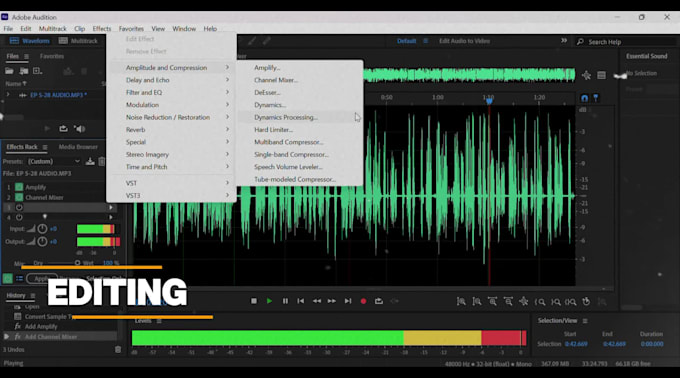Screen dimensions: 680x378
Task: Click the red Record button
Action: (363, 301)
